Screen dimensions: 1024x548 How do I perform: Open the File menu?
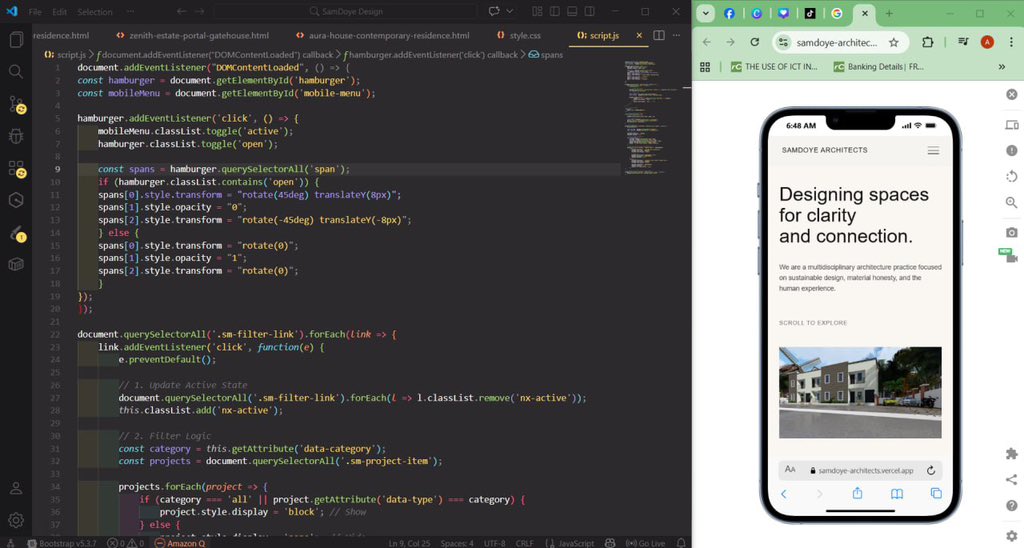tap(35, 12)
